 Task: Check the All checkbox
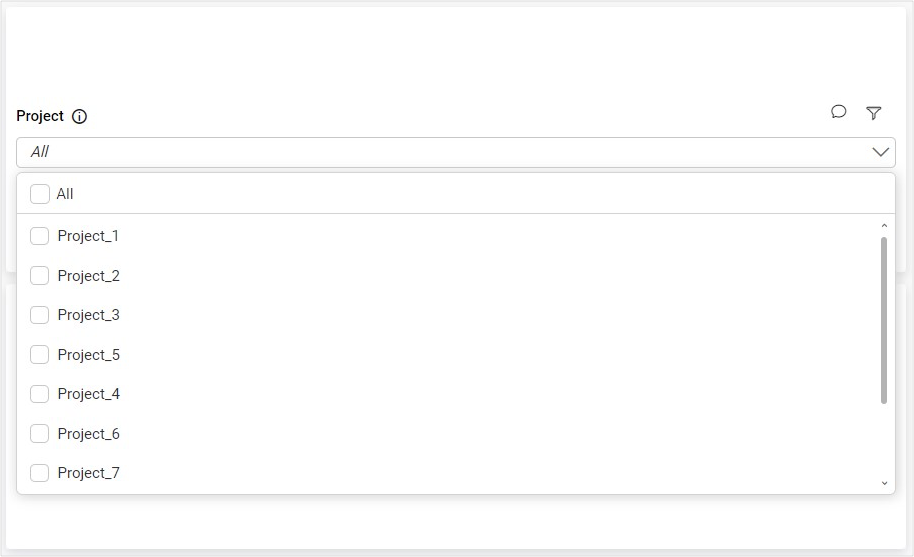[40, 194]
